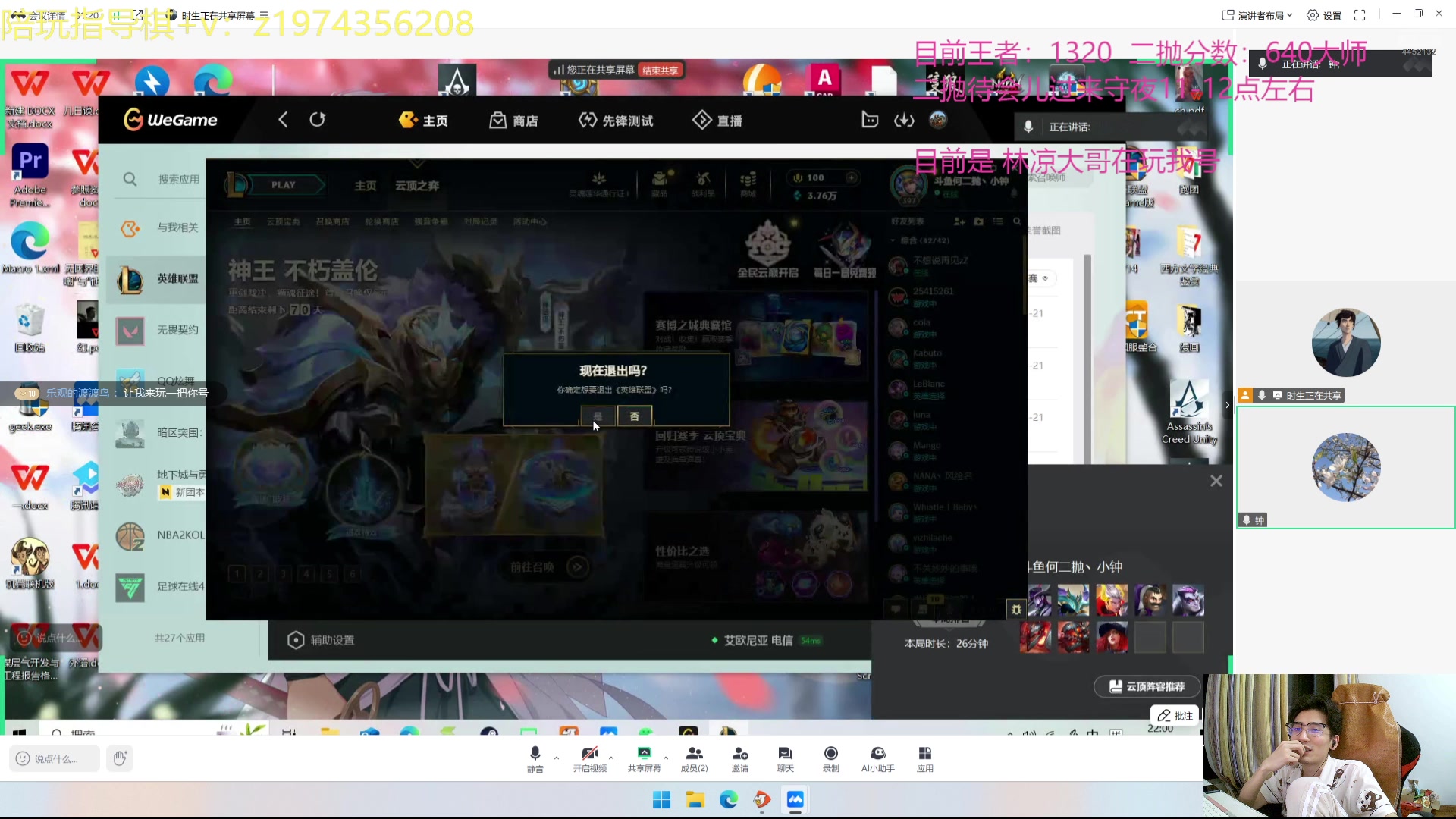
Task: Expand the arrow next to 静音
Action: tap(557, 758)
